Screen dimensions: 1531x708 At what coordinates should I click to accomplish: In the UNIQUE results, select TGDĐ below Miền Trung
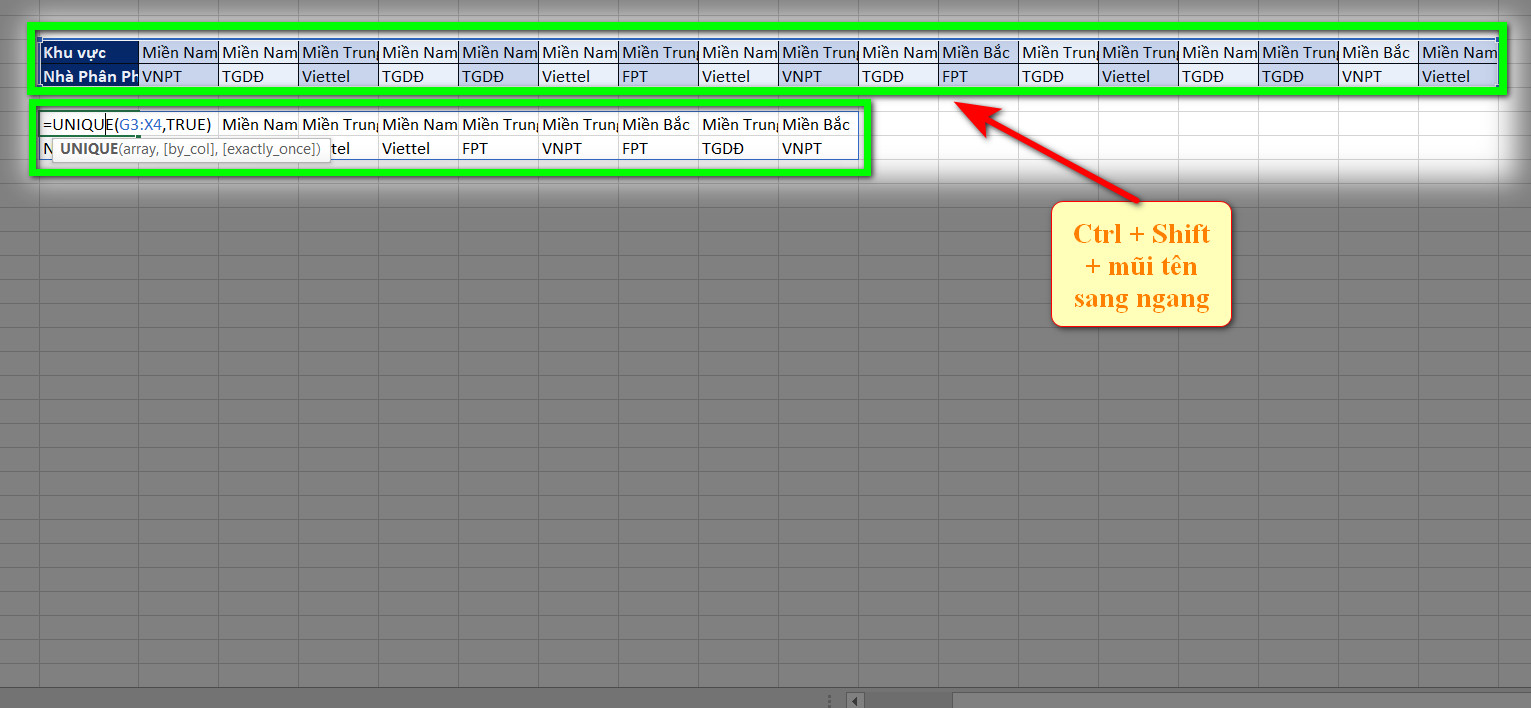tap(739, 148)
